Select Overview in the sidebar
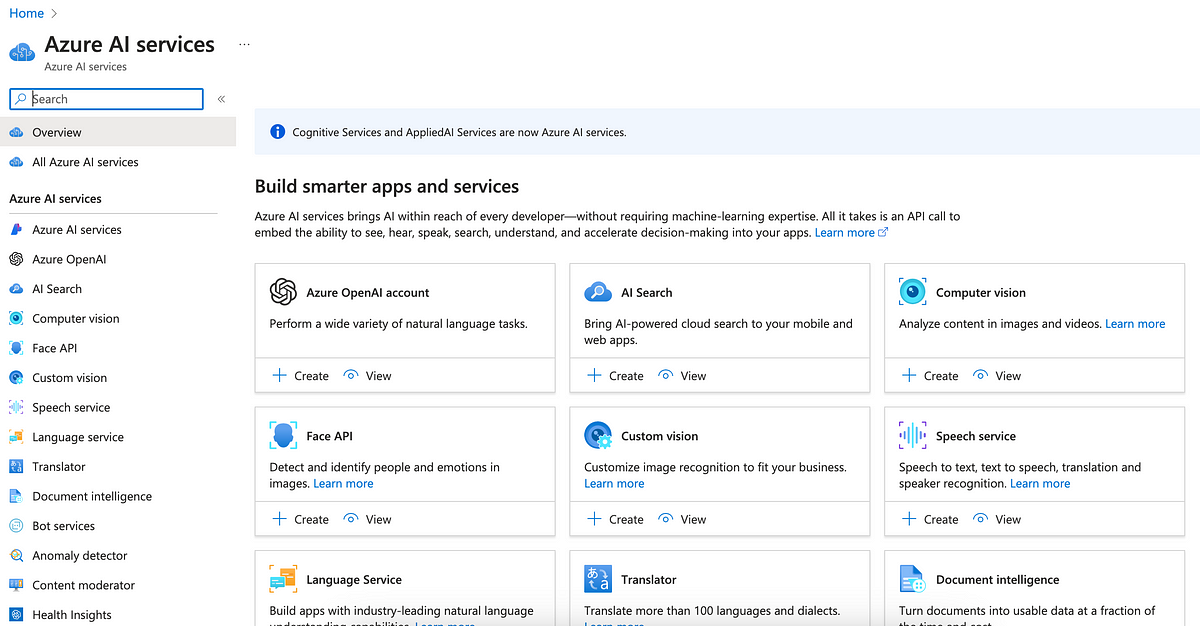Viewport: 1200px width, 626px height. 118,132
